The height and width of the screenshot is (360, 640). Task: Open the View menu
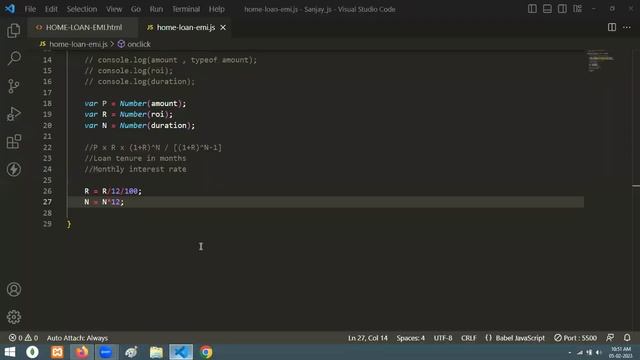pyautogui.click(x=114, y=9)
